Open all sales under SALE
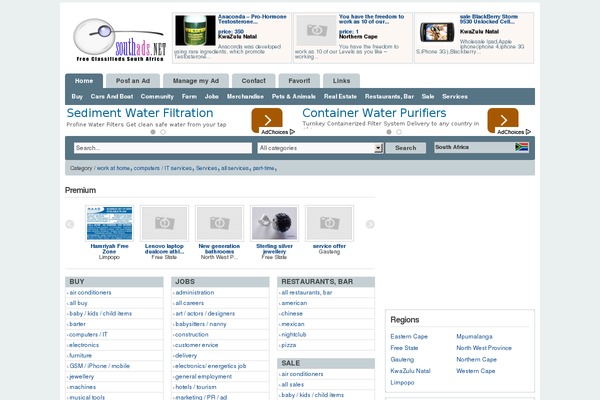Viewport: 600px width, 400px height. pos(293,384)
